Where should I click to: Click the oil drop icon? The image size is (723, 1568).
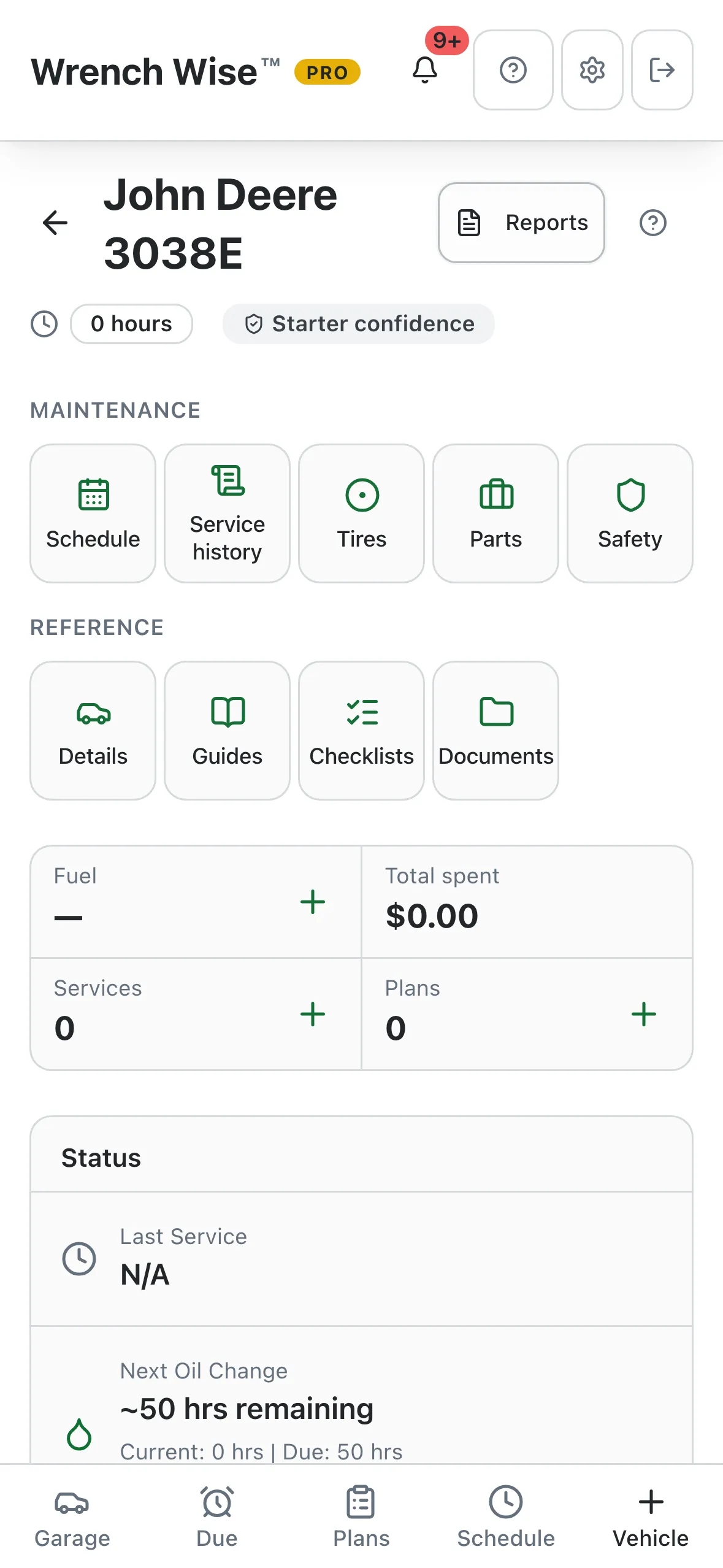[79, 1435]
